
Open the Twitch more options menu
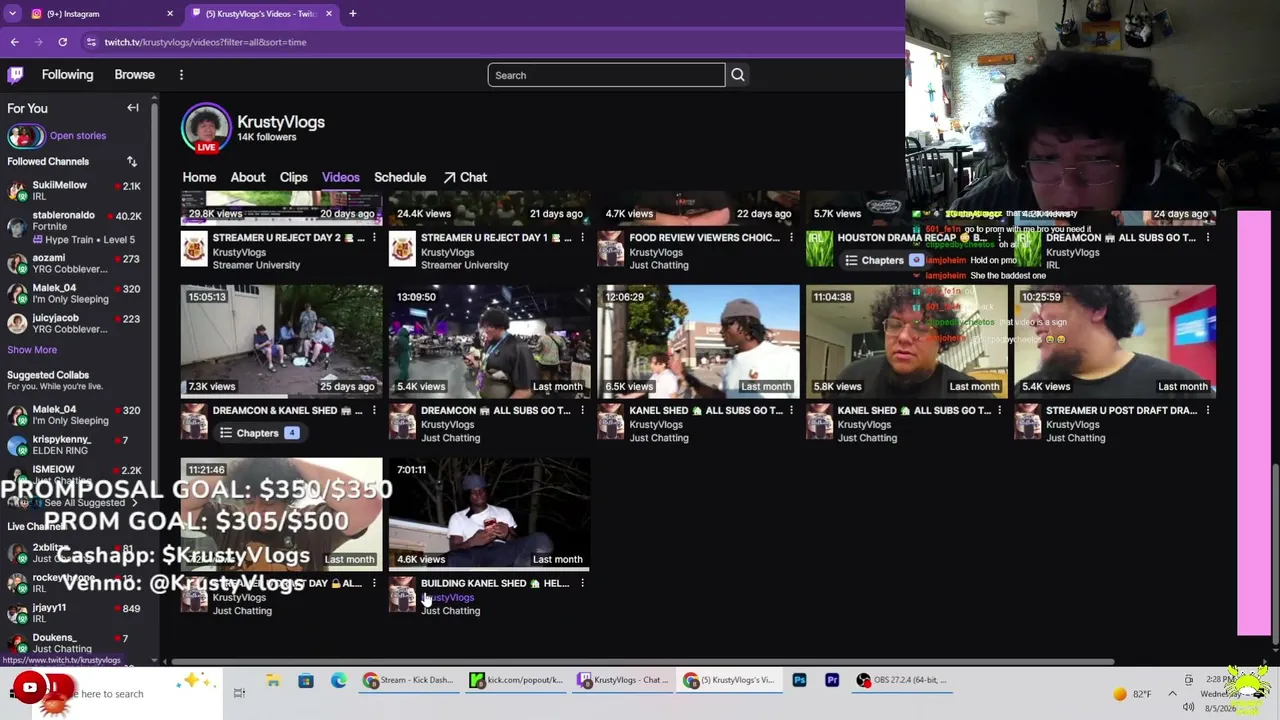(x=181, y=75)
